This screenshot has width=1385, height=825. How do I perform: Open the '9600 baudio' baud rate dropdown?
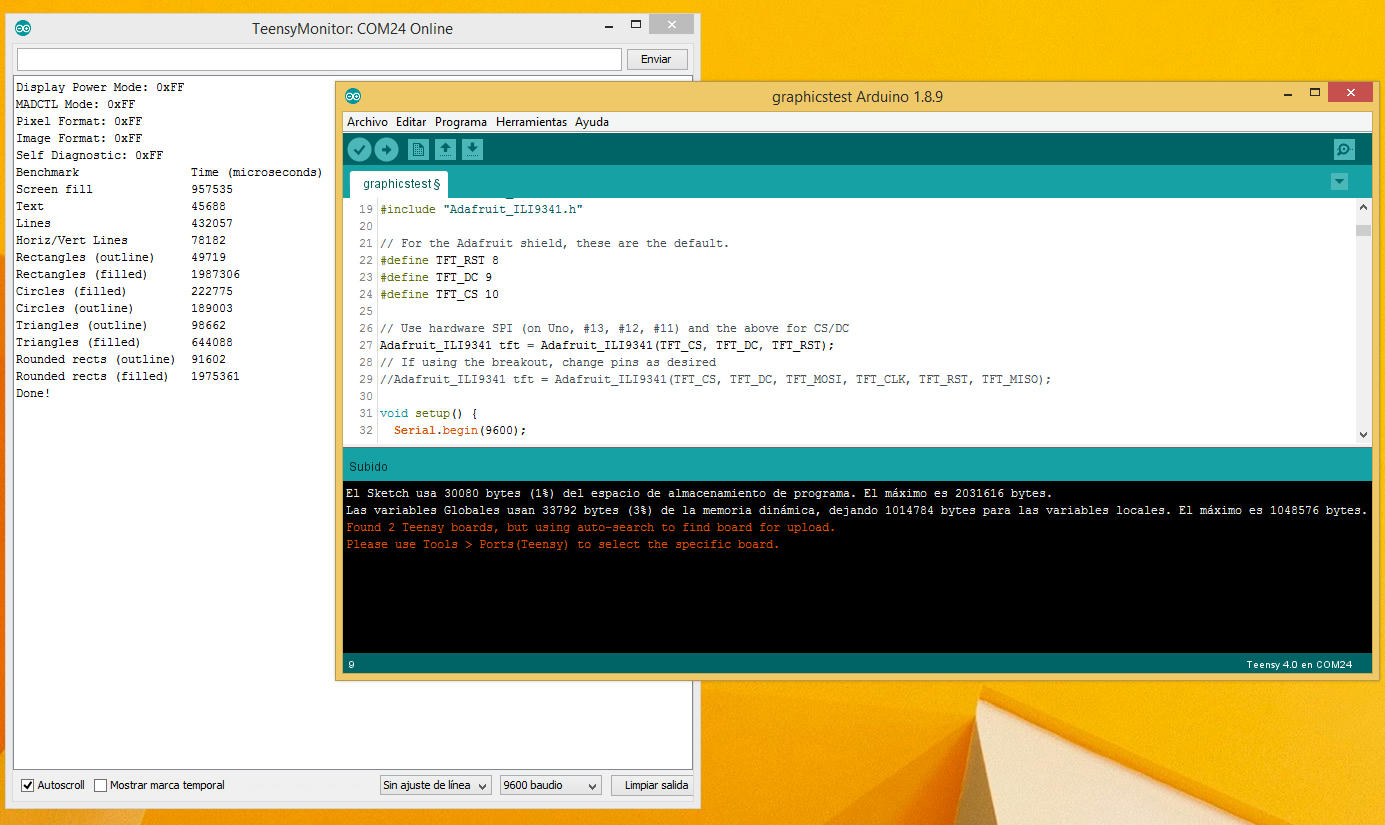click(x=551, y=785)
